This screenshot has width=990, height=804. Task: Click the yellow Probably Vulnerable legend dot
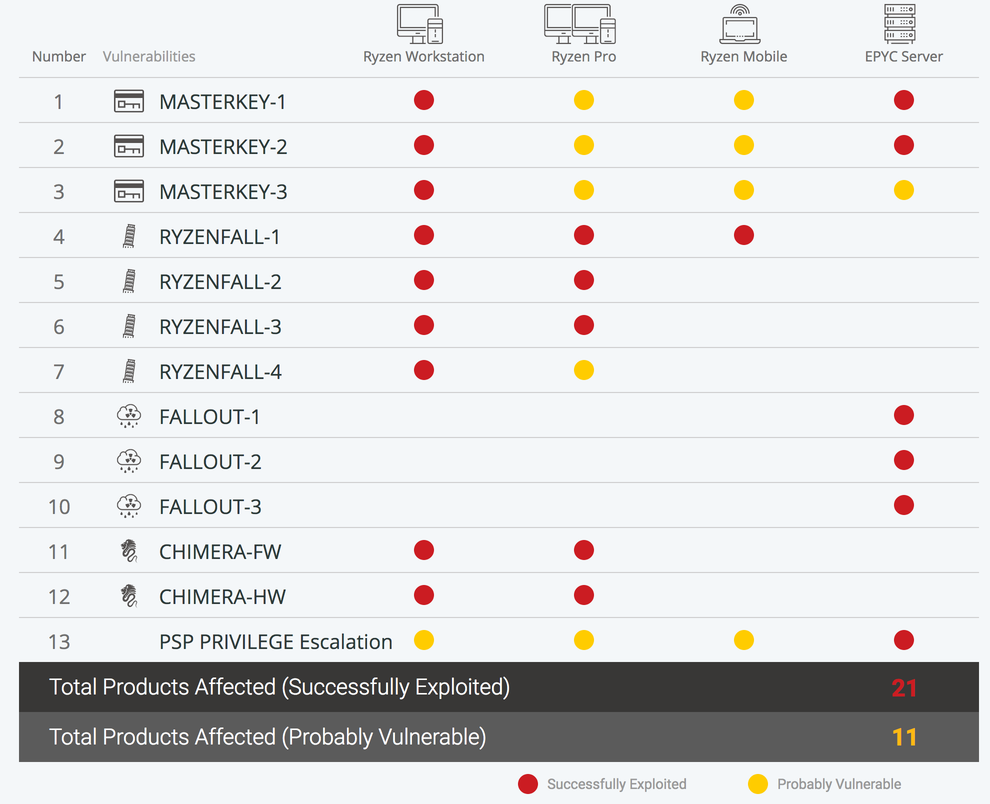tap(758, 784)
